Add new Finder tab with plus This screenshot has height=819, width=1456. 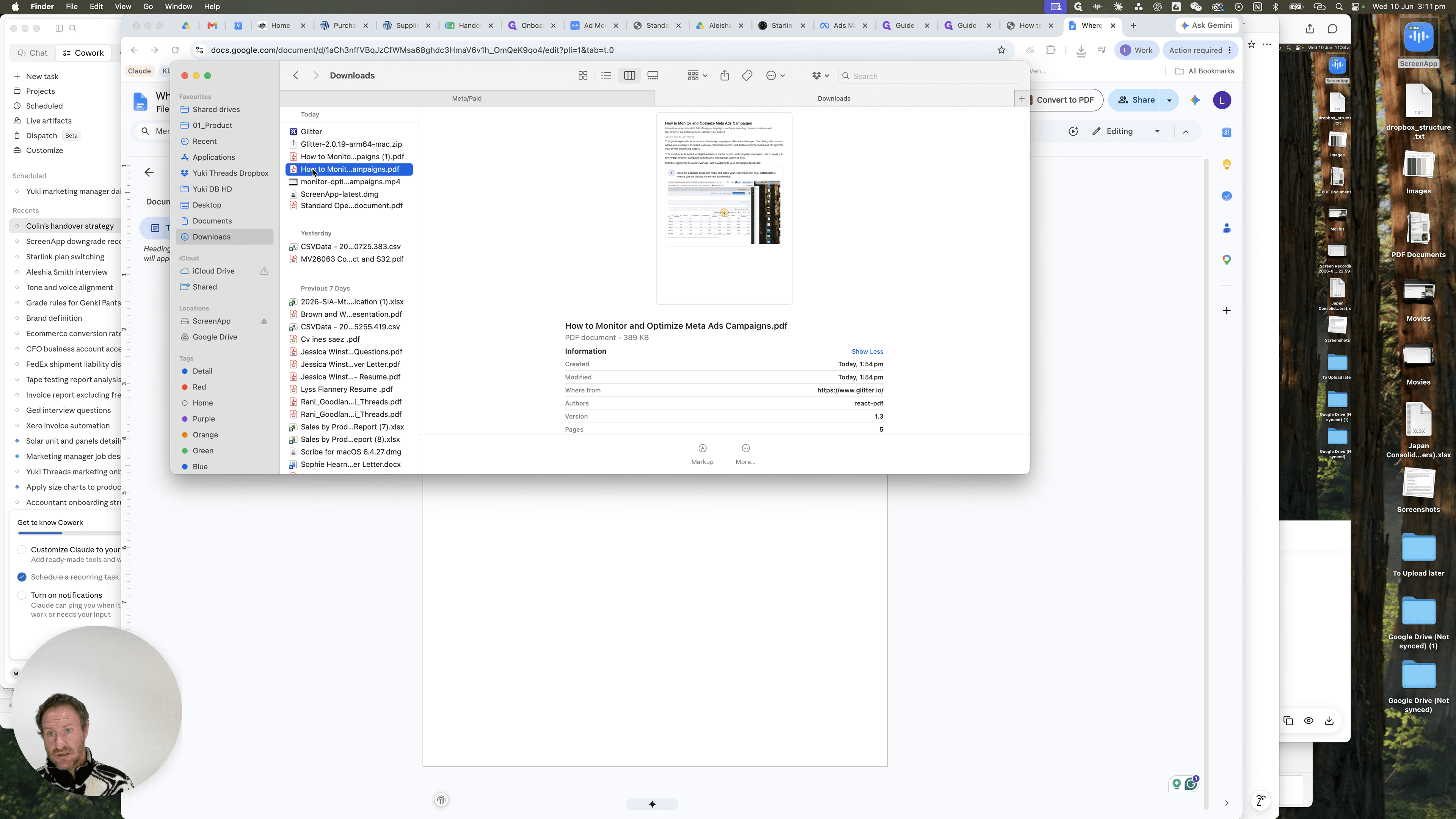[1022, 98]
